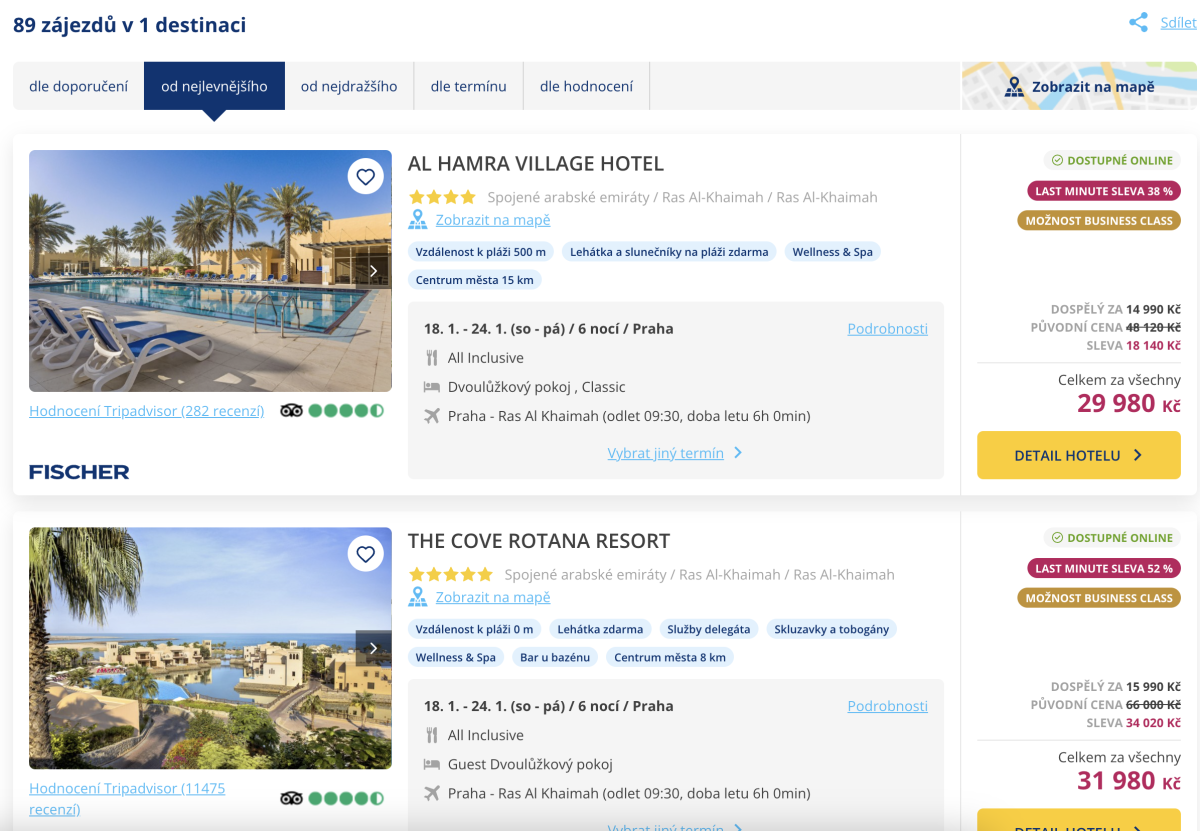Open Podrobnosti for The Cove Rotana Resort

pos(887,706)
